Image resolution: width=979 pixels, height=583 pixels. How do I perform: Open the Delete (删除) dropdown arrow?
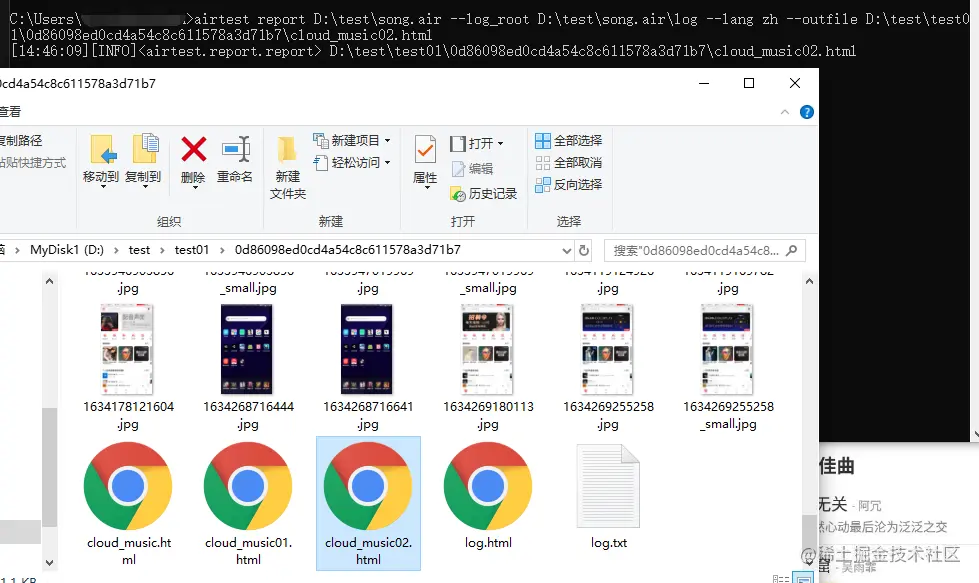[x=195, y=187]
